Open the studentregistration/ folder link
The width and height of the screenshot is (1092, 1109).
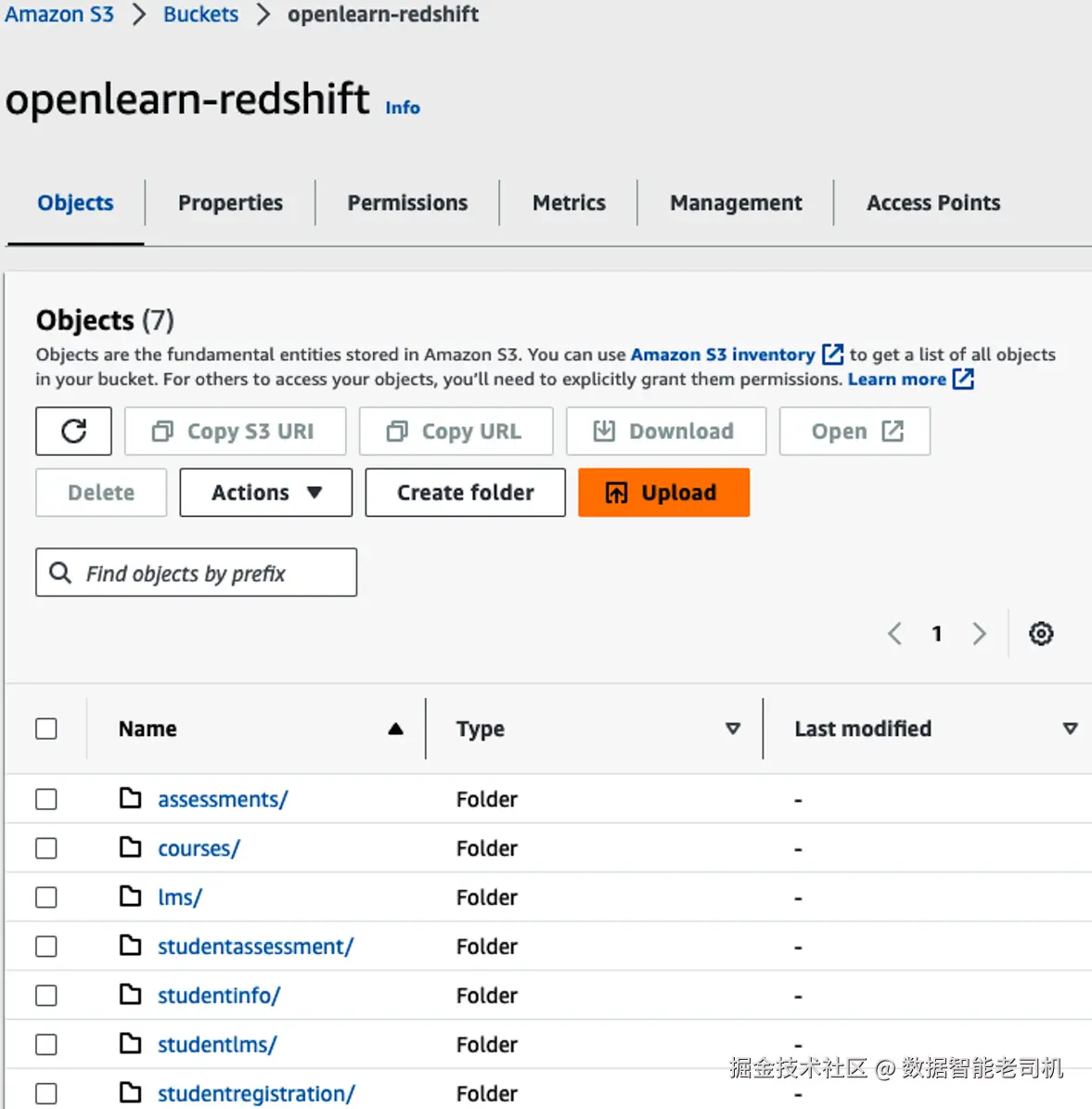(256, 1093)
